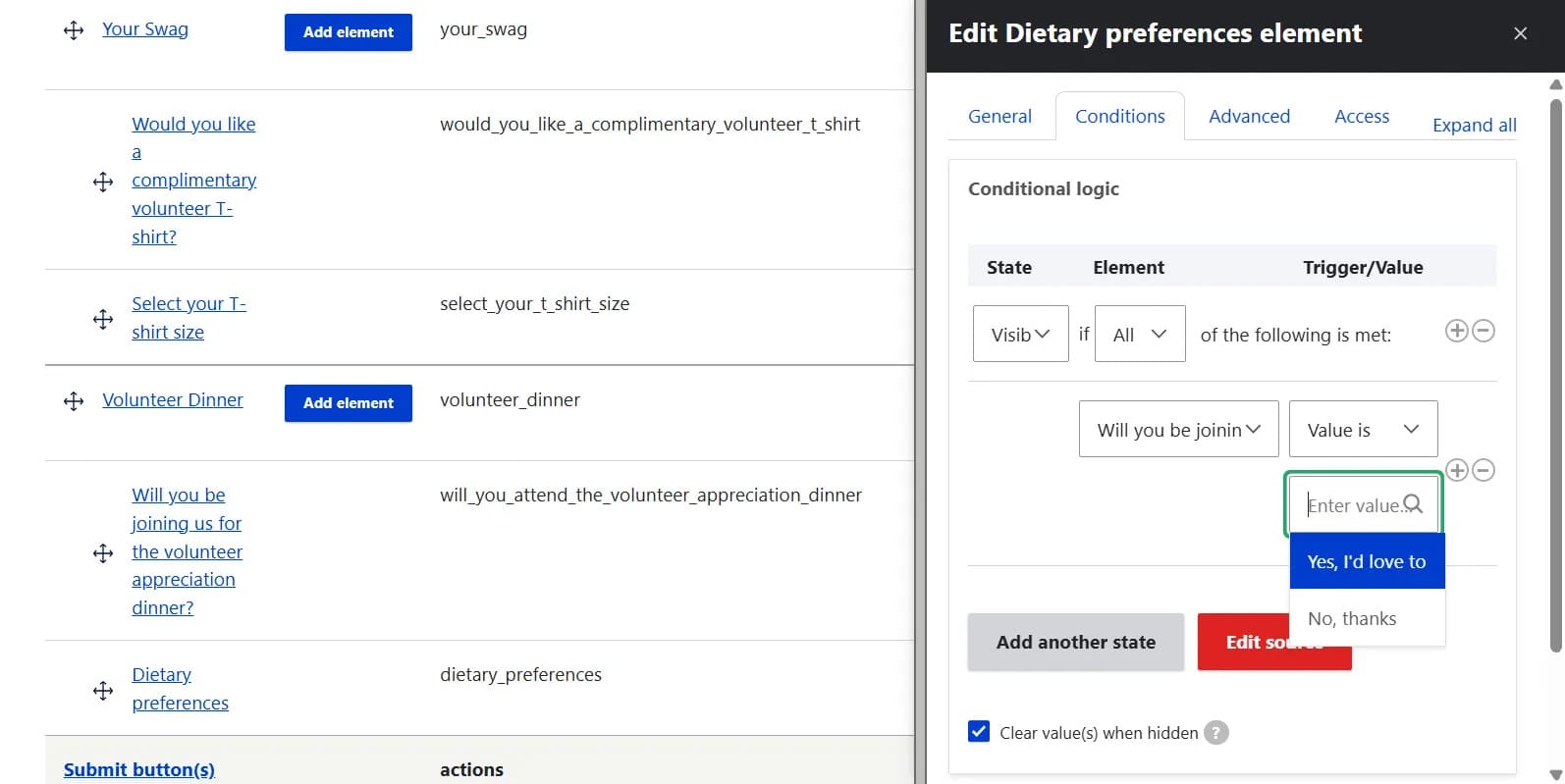Choose 'Yes, I'd love to' option
Screen dimensions: 1565x784
pos(1367,561)
